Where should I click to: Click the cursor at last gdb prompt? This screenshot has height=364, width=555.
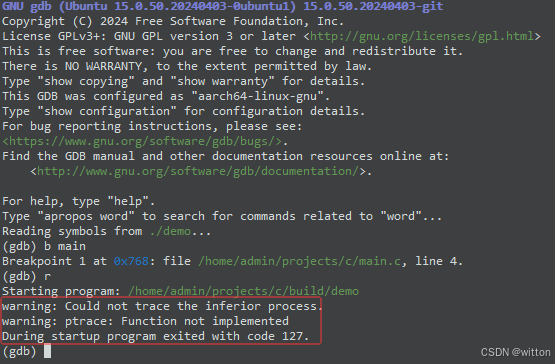point(47,351)
